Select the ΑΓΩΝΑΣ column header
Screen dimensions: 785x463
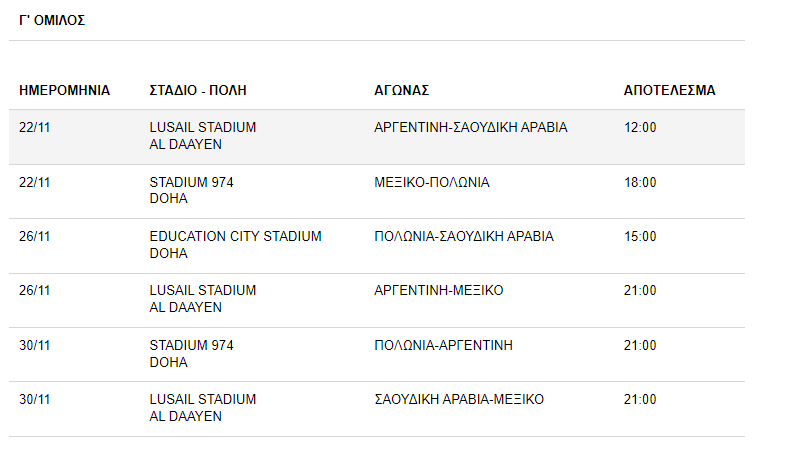402,91
